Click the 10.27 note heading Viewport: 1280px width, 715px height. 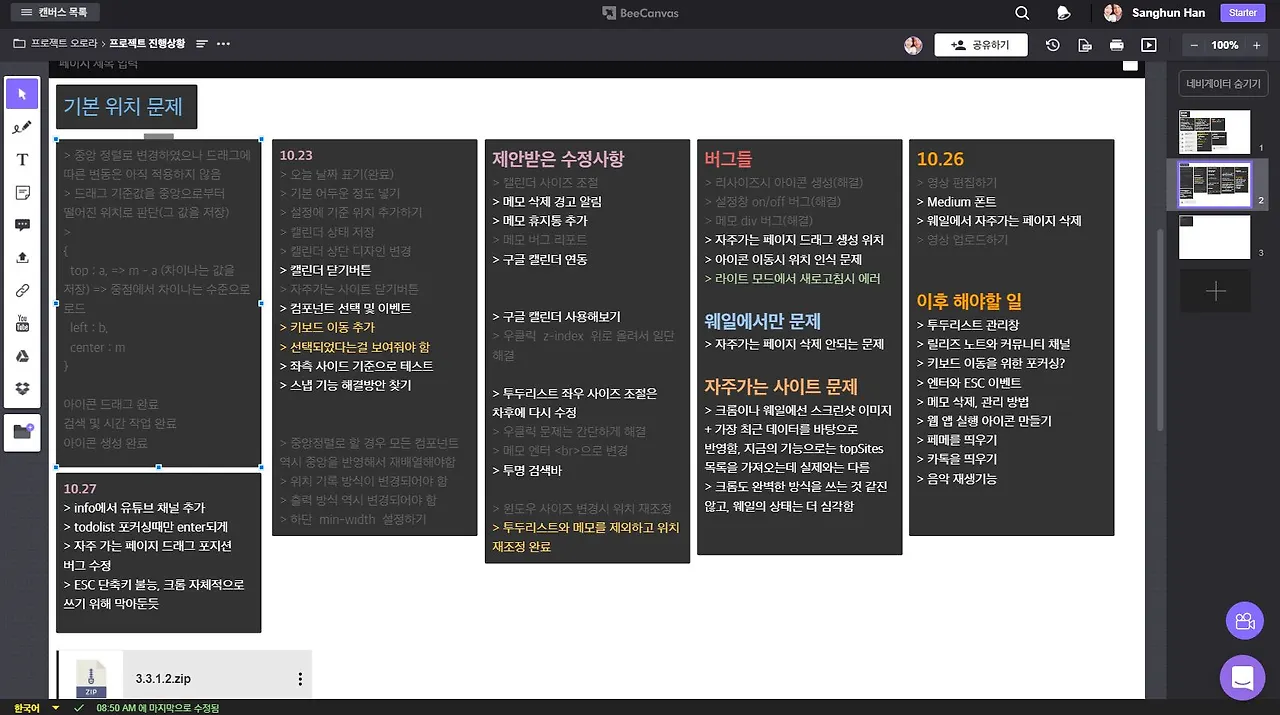[x=80, y=488]
